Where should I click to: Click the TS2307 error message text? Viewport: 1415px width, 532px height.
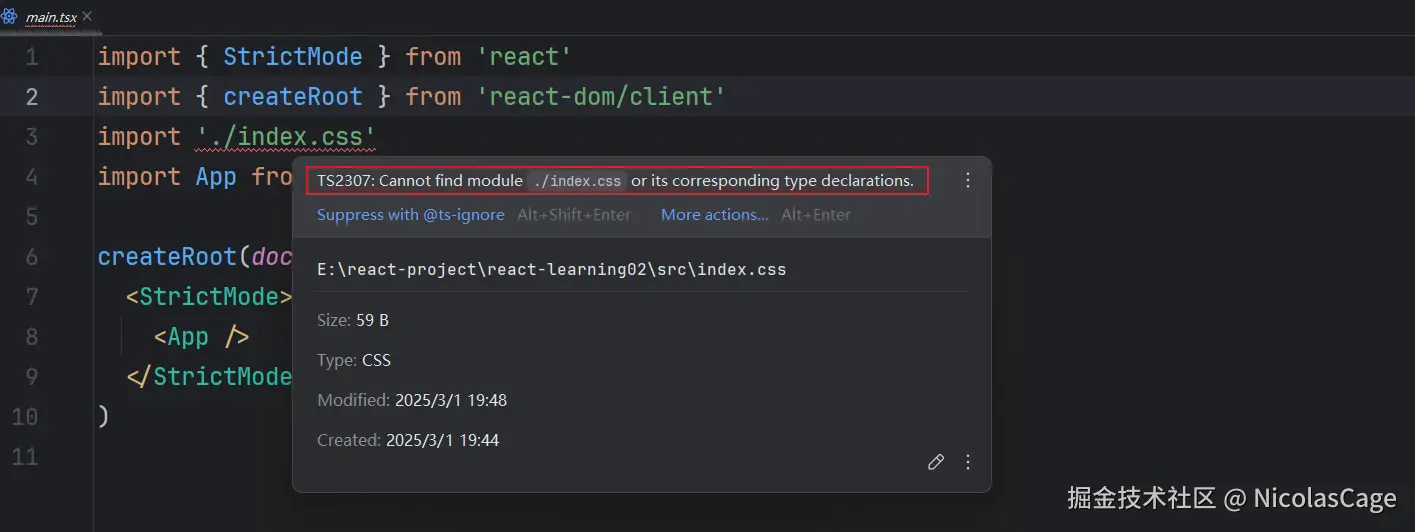(609, 181)
